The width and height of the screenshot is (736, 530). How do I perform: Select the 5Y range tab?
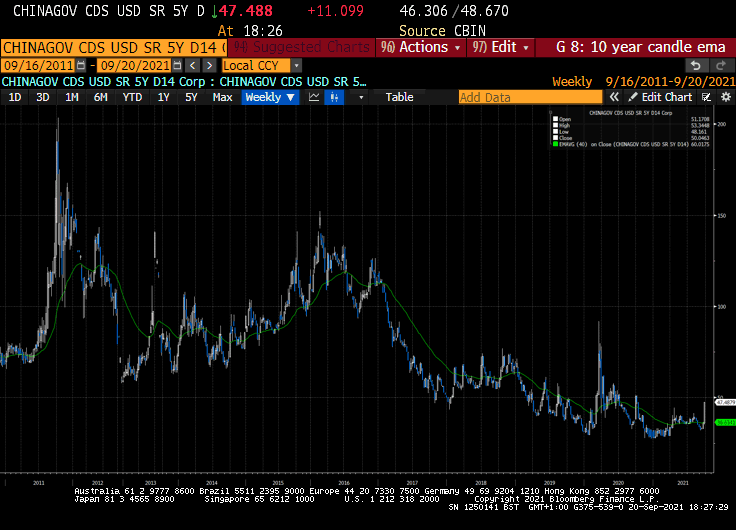(191, 97)
